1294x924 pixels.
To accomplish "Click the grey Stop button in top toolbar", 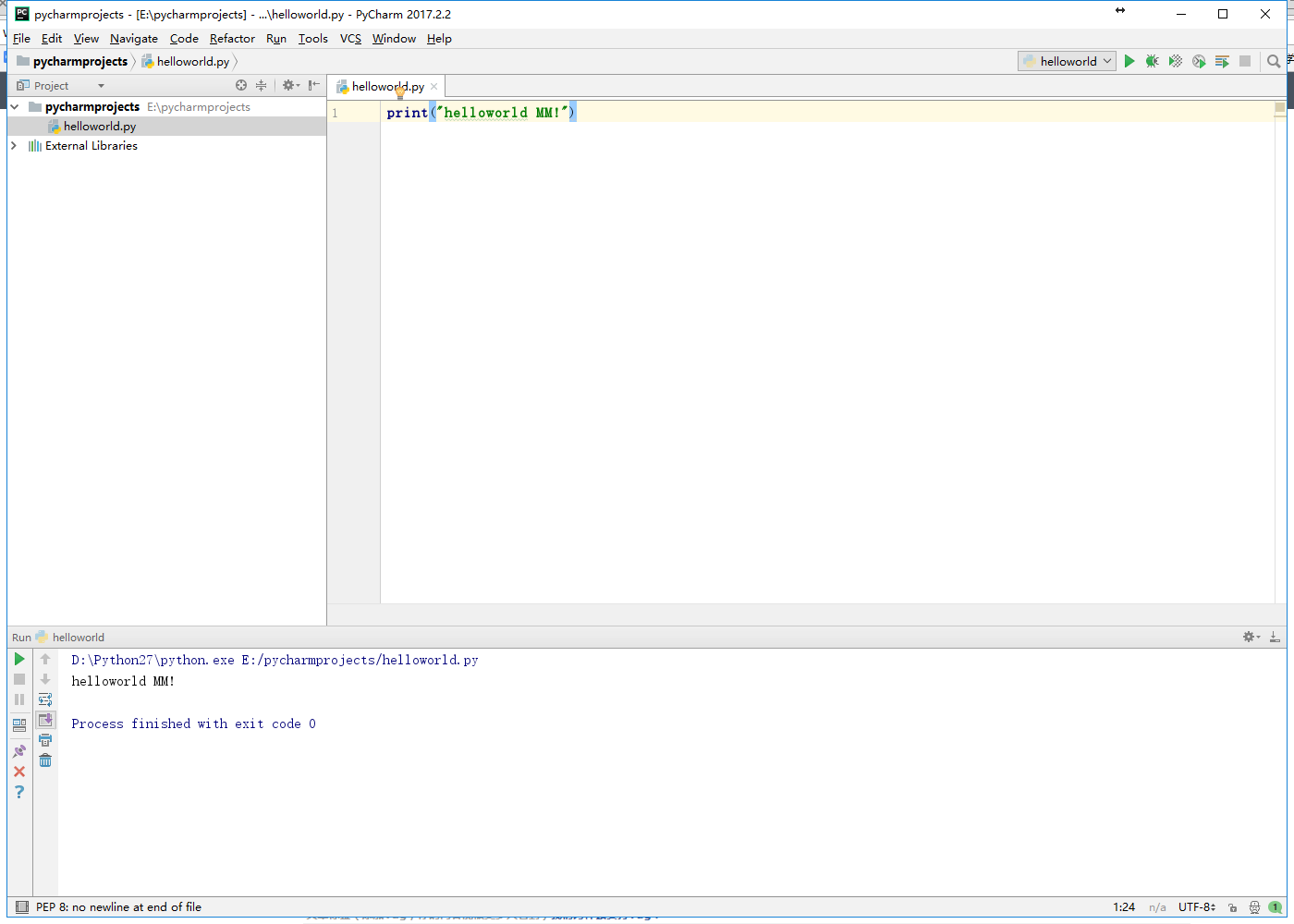I will tap(1245, 61).
